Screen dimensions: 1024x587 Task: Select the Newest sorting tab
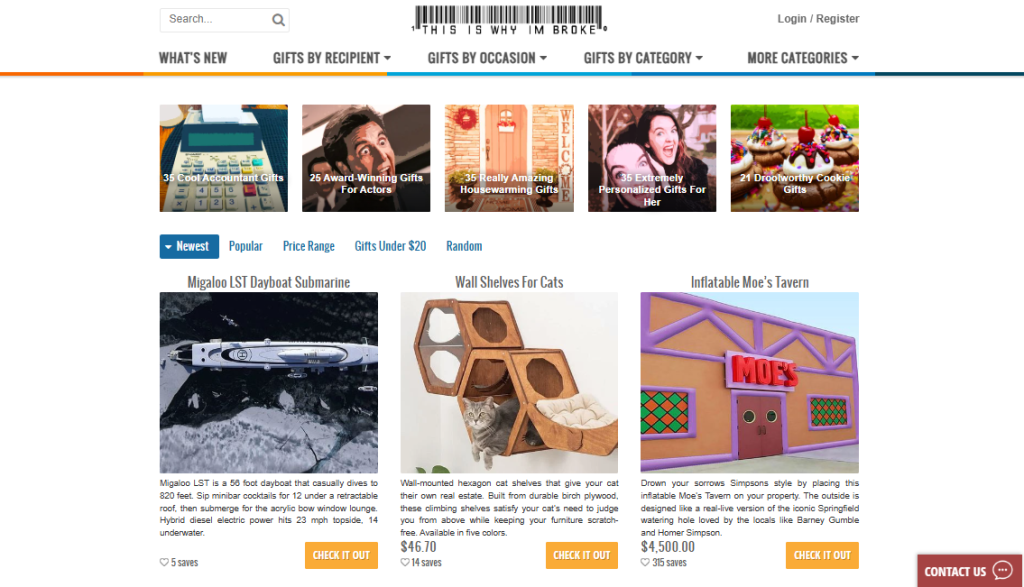coord(189,246)
